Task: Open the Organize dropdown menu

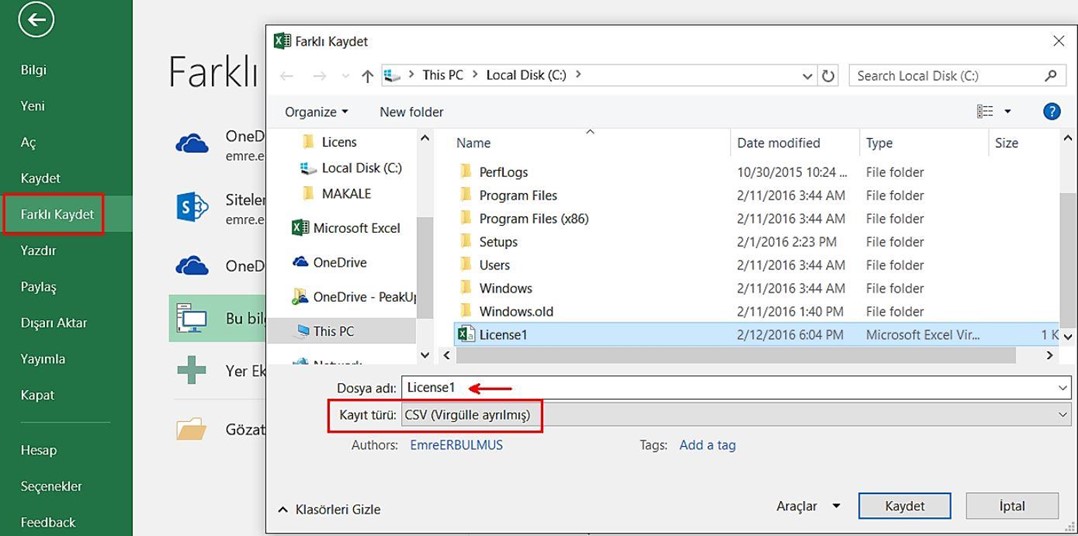Action: (316, 112)
